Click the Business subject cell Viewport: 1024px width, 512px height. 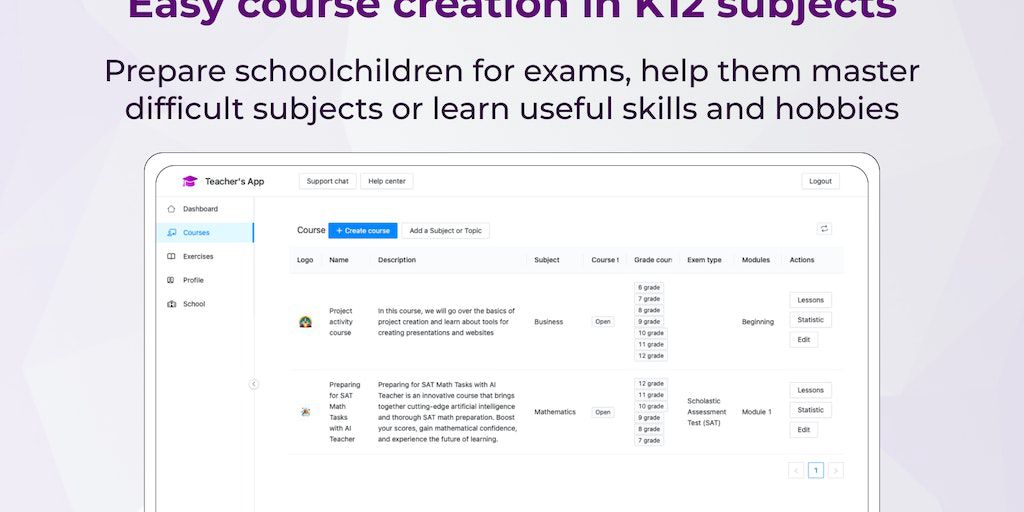coord(549,322)
